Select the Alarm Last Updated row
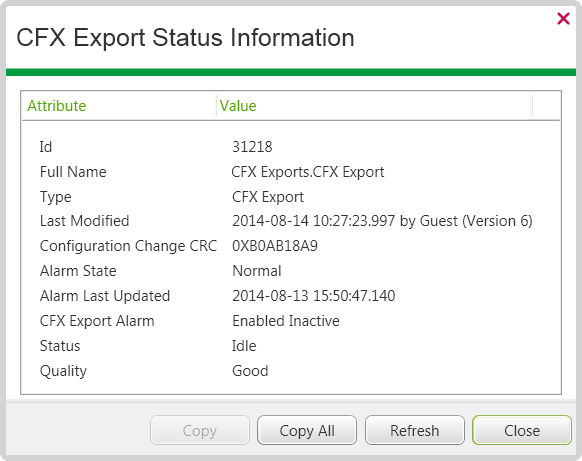 click(291, 296)
